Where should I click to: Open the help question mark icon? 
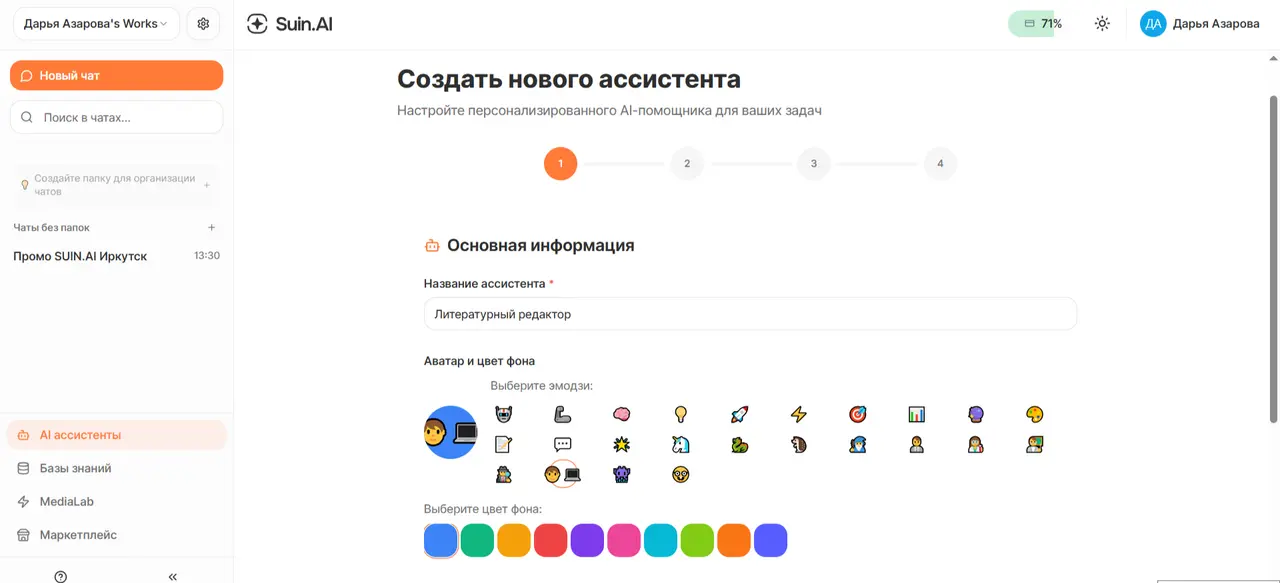61,576
